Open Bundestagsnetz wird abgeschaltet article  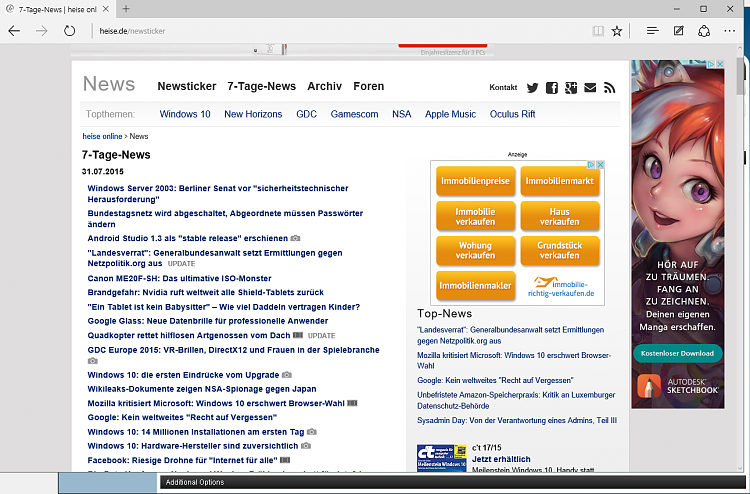click(225, 219)
